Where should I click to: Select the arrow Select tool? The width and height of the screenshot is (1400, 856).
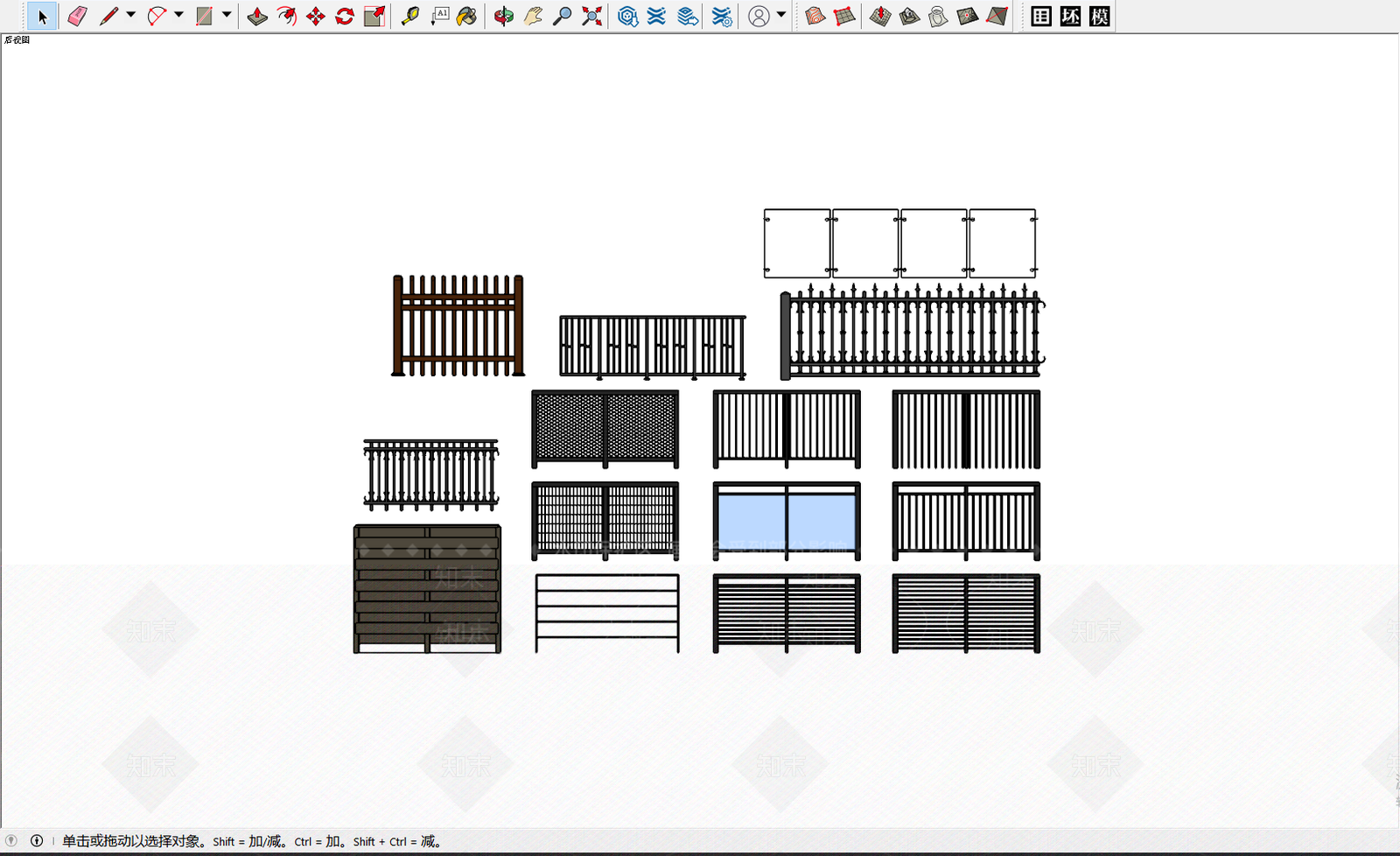pos(42,16)
